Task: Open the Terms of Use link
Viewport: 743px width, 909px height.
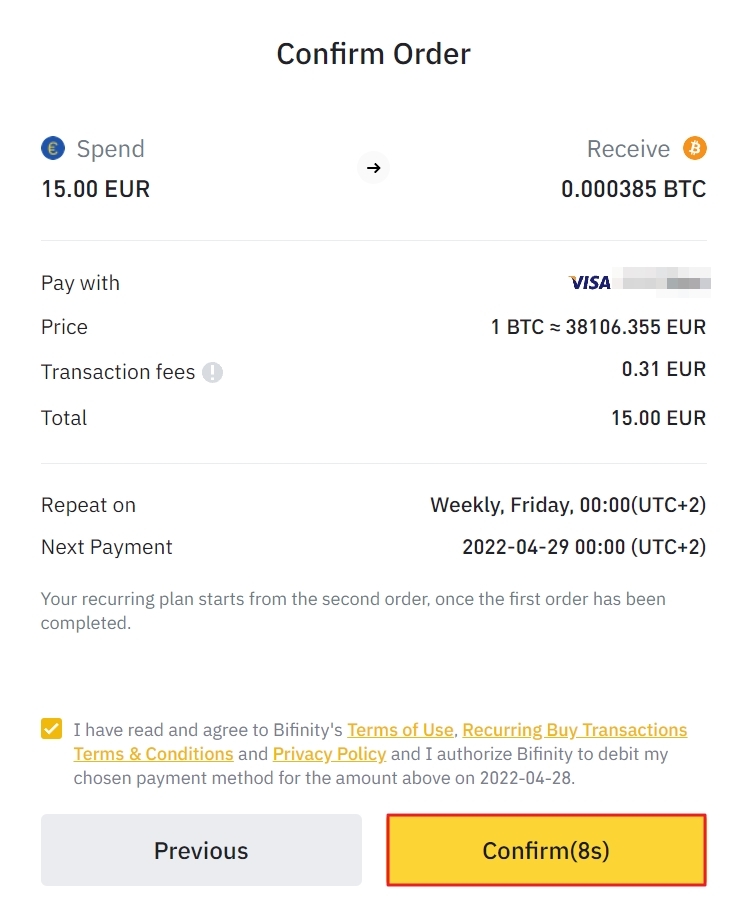Action: [400, 730]
